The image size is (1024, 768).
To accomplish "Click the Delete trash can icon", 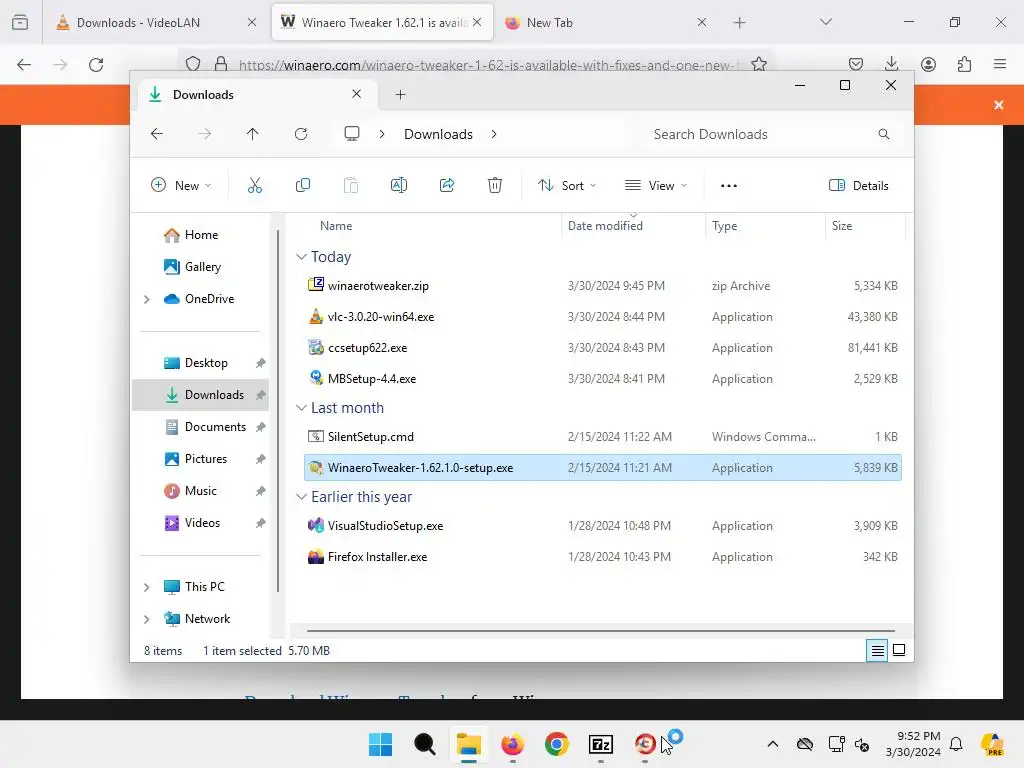I will click(x=495, y=185).
